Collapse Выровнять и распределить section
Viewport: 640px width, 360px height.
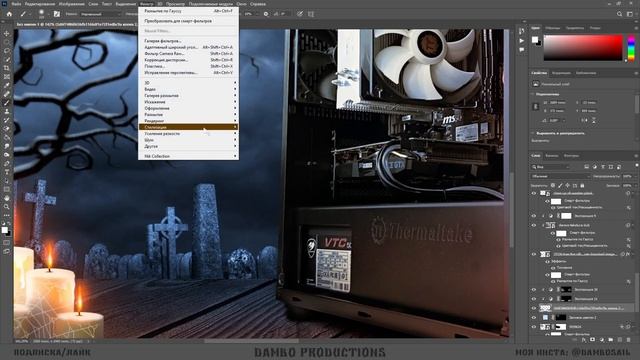click(x=533, y=133)
